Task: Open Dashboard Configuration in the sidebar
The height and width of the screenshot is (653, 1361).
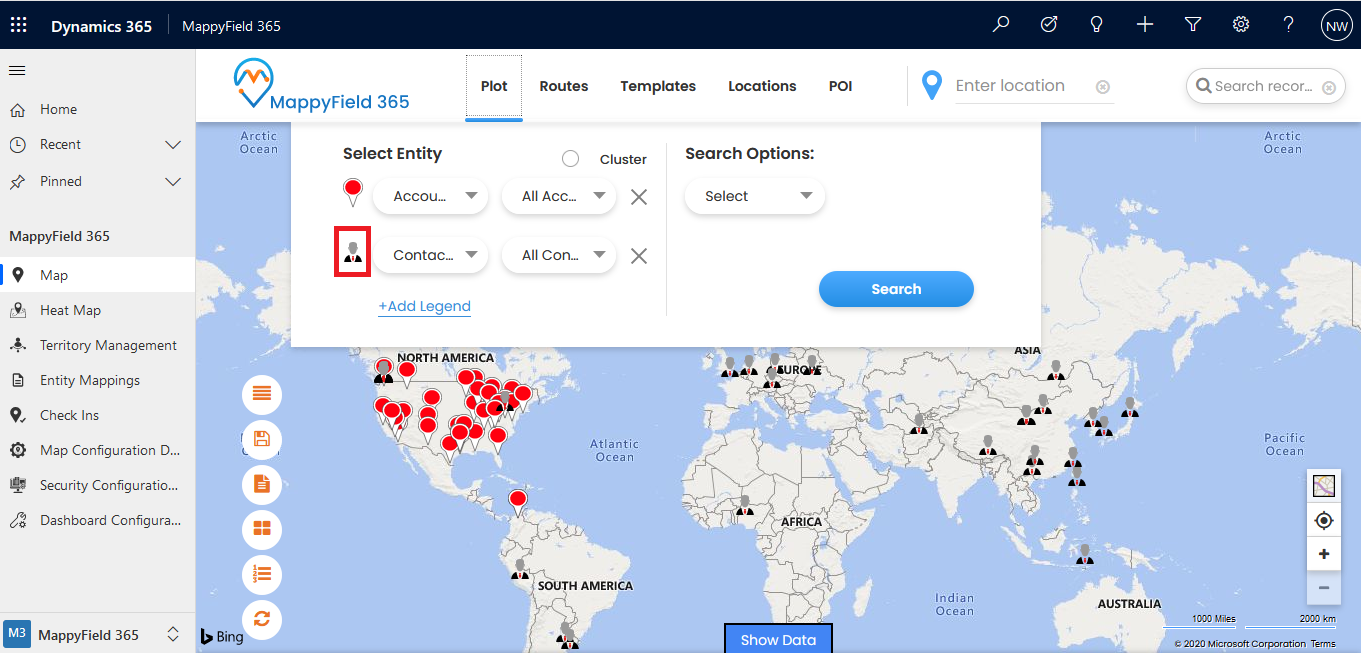Action: tap(97, 520)
